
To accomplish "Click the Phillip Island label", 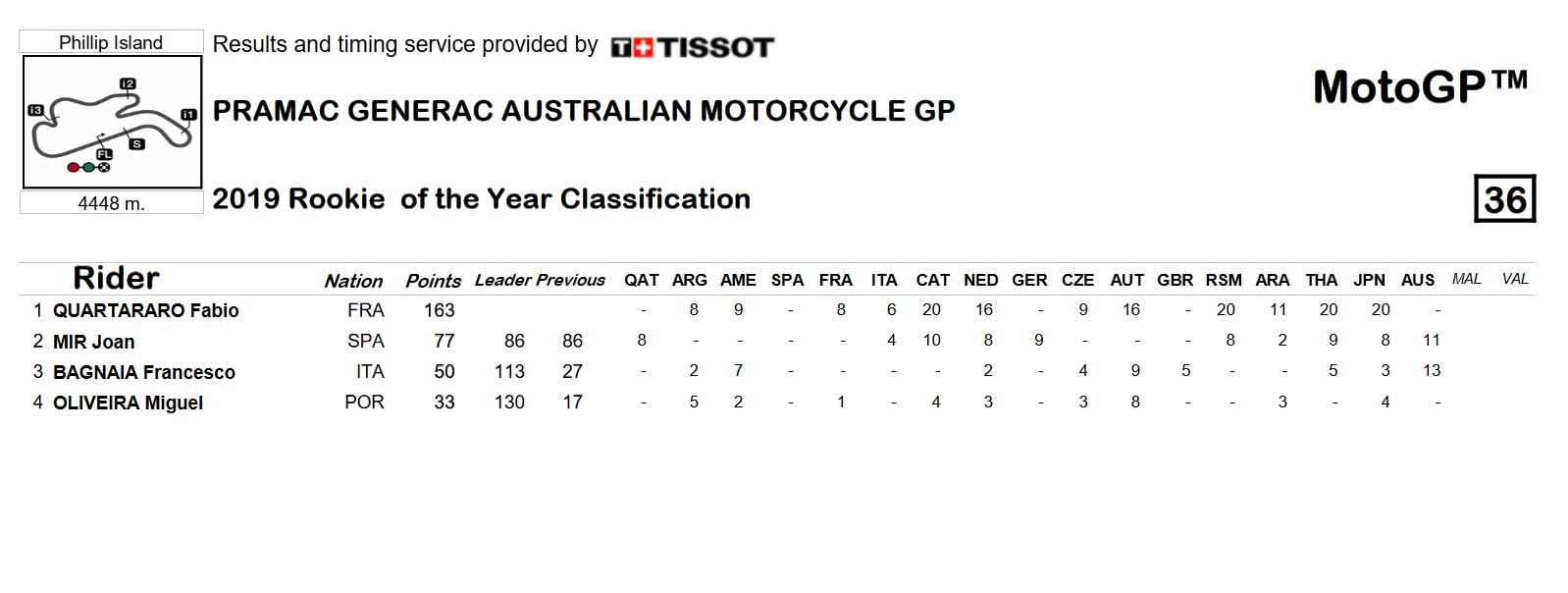I will click(x=111, y=42).
